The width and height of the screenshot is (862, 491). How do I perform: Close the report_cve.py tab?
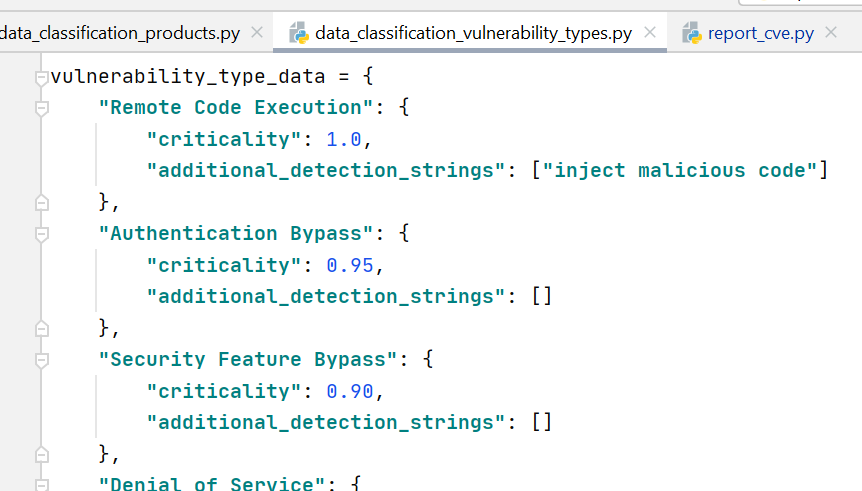pos(831,32)
